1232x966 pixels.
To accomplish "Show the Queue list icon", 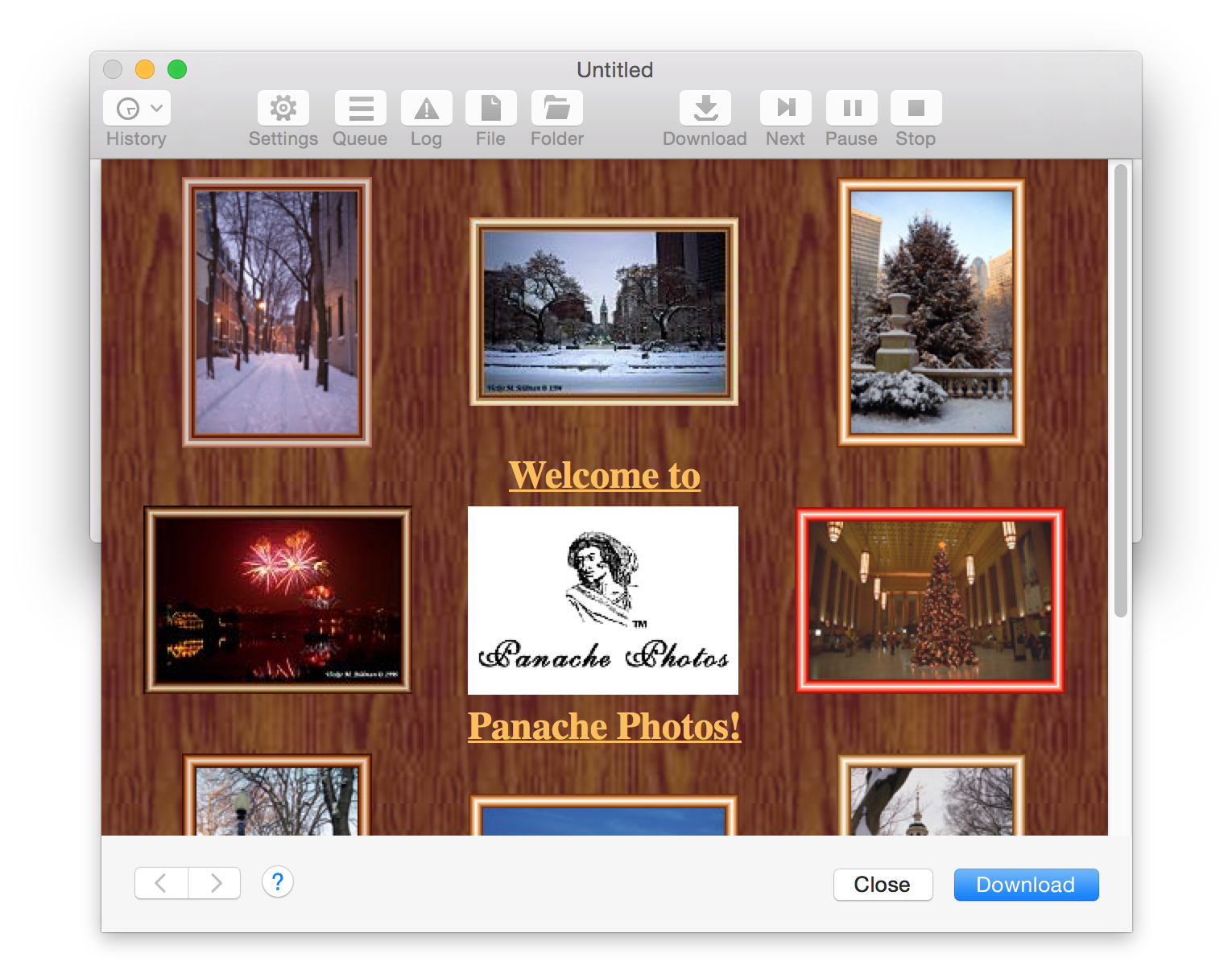I will [x=360, y=108].
